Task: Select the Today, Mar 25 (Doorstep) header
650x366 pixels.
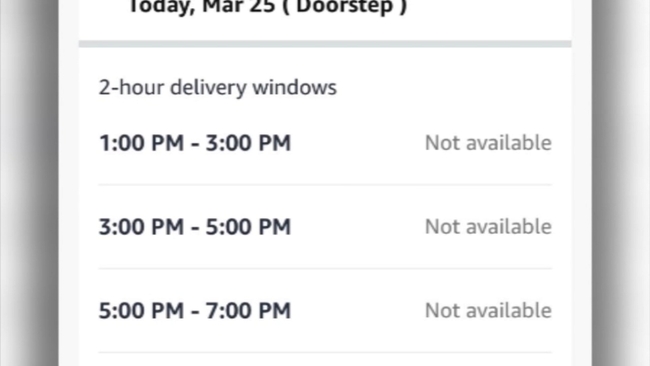Action: tap(268, 7)
